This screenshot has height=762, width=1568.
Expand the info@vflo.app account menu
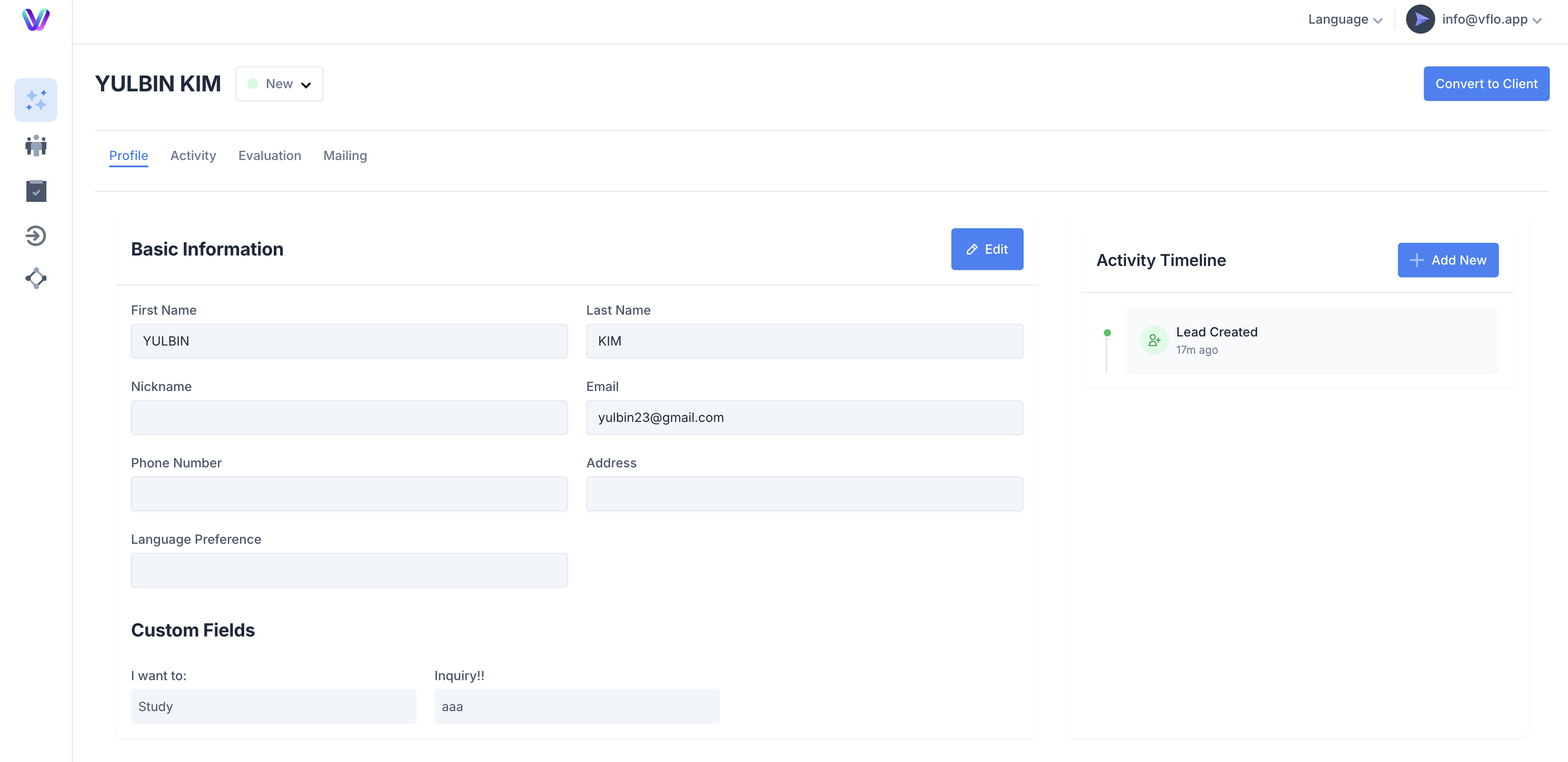coord(1491,20)
